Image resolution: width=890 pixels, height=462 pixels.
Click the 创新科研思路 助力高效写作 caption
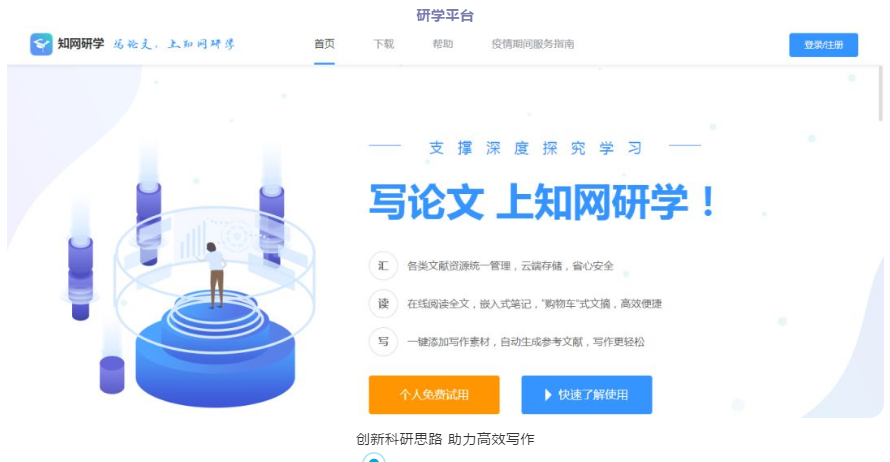[445, 439]
